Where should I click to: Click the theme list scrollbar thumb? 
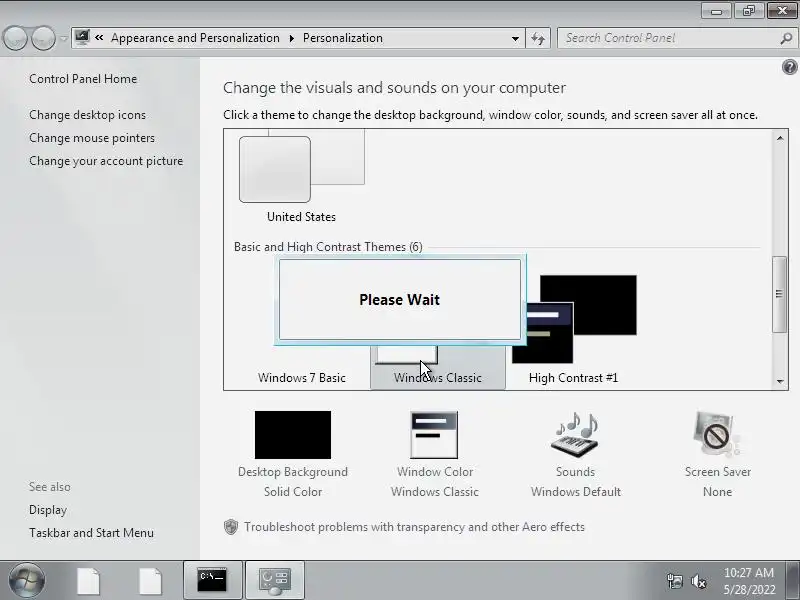click(779, 294)
